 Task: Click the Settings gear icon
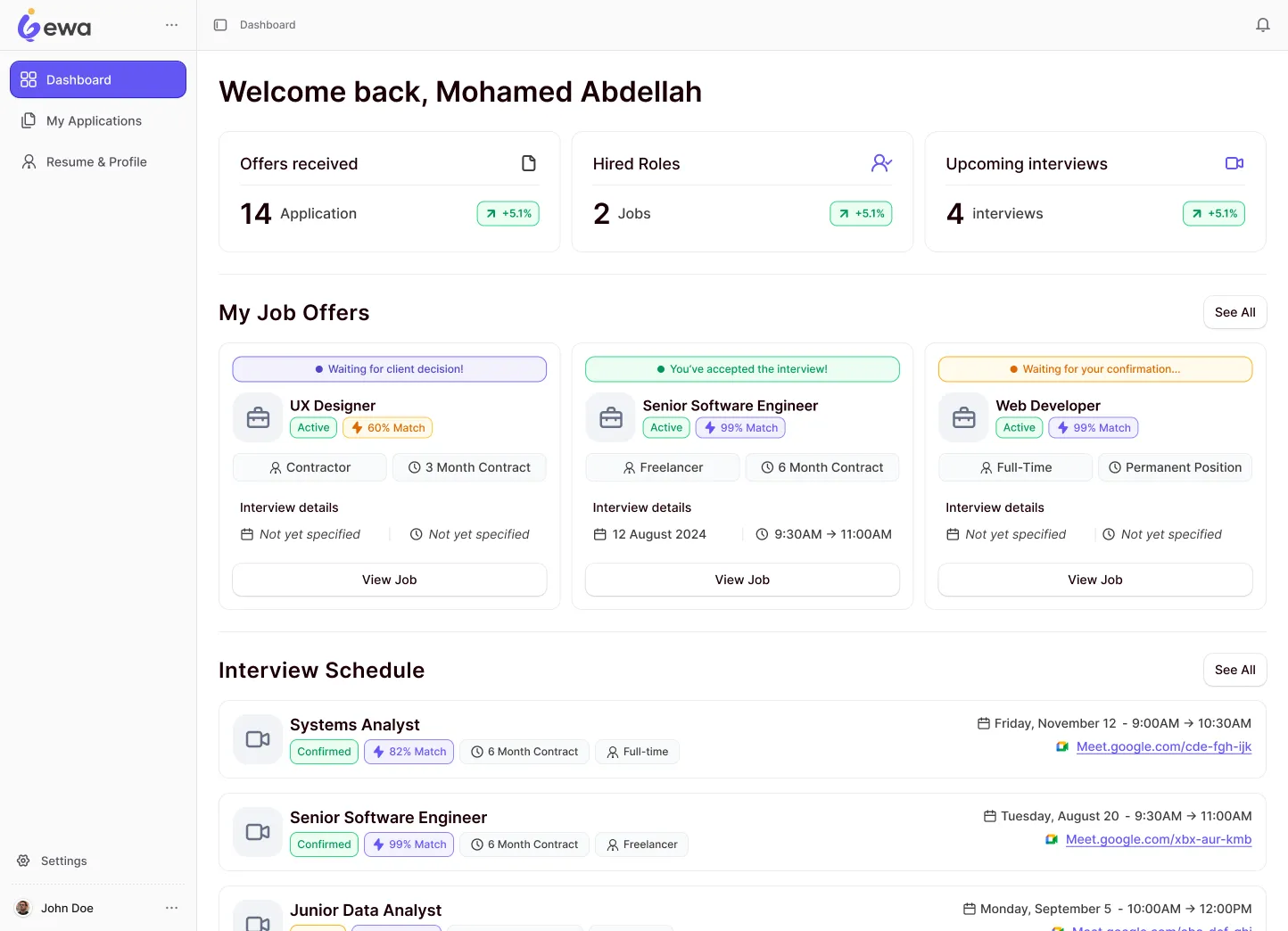(x=24, y=861)
